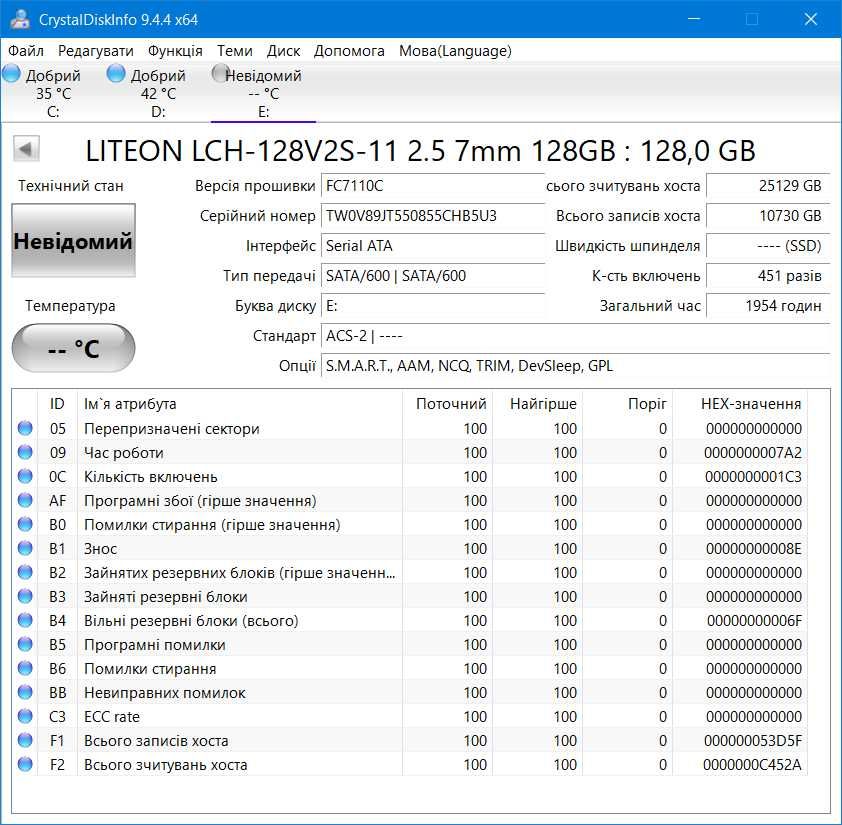This screenshot has height=825, width=842.
Task: Click status orb of attribute BB row
Action: 25,692
